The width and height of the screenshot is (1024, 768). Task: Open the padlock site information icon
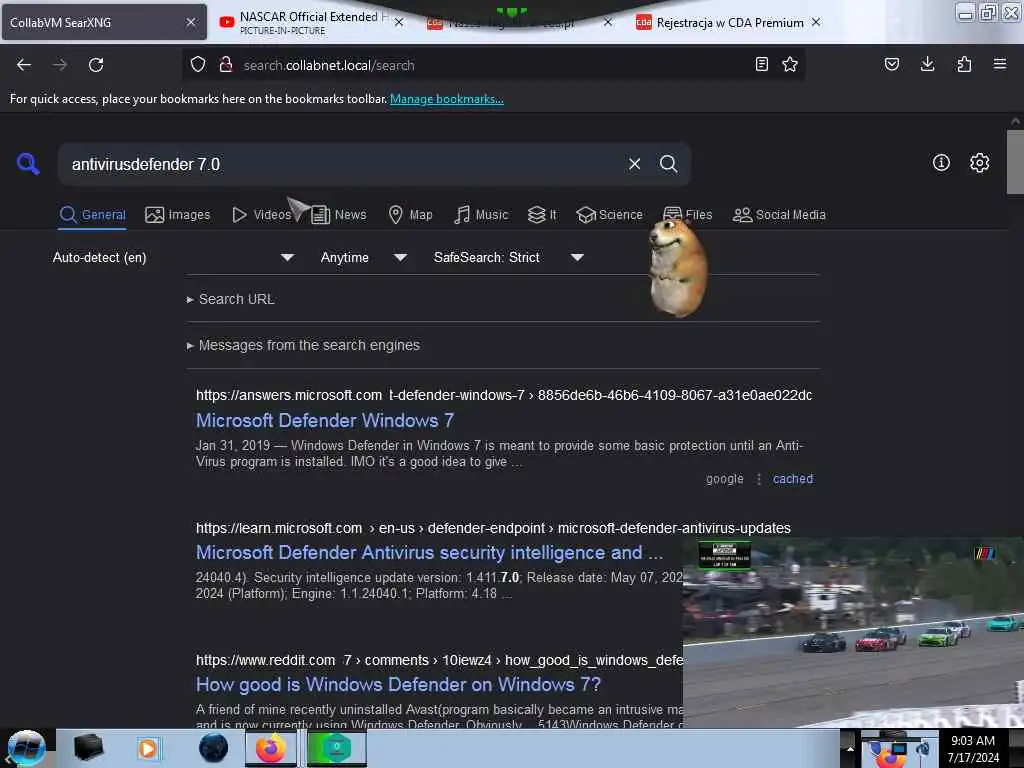pos(226,64)
